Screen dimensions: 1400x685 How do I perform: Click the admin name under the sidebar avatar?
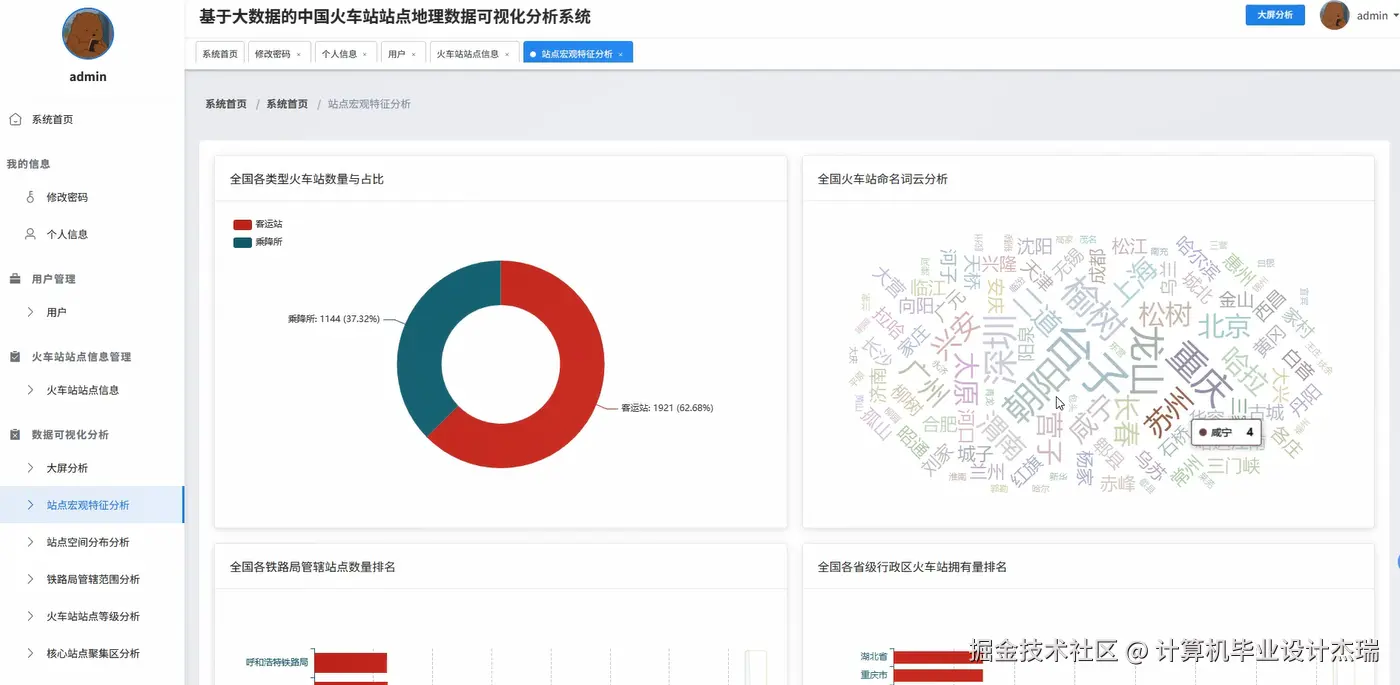(88, 77)
